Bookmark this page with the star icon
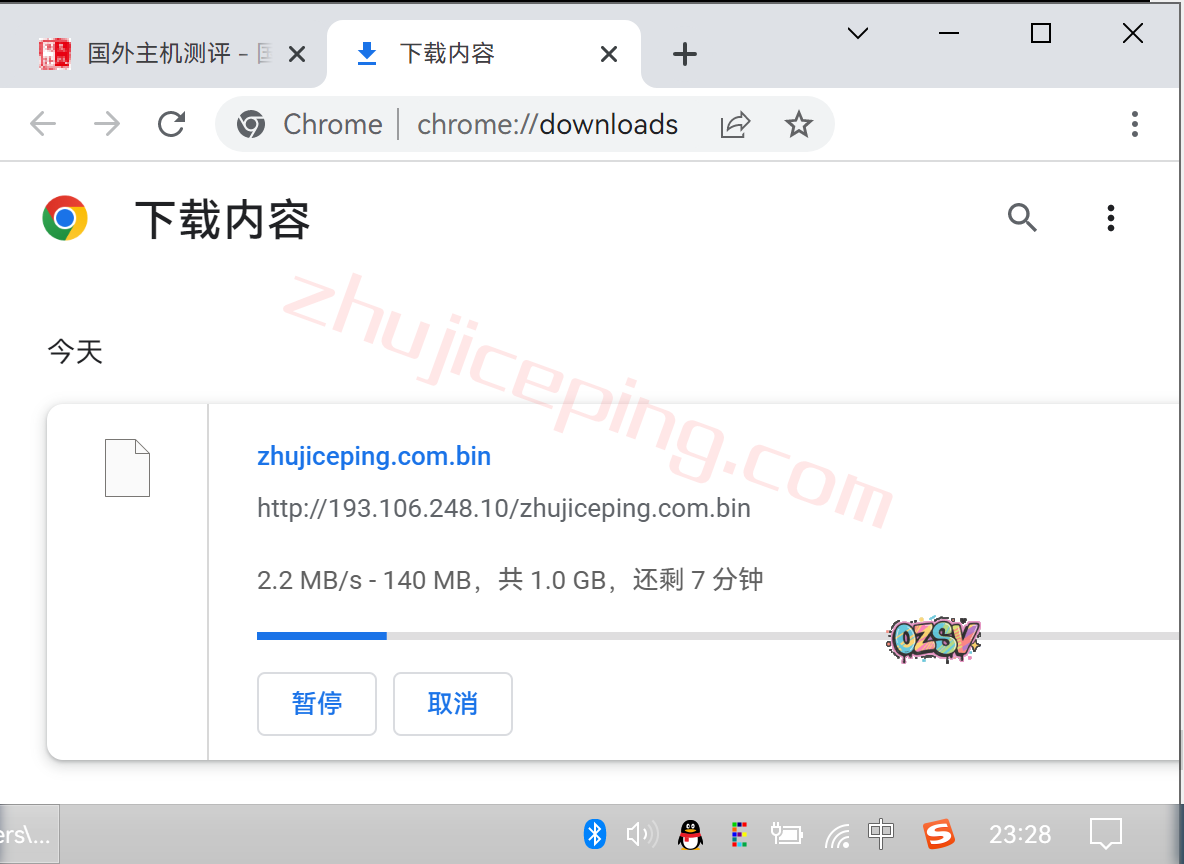The height and width of the screenshot is (864, 1184). pyautogui.click(x=798, y=124)
